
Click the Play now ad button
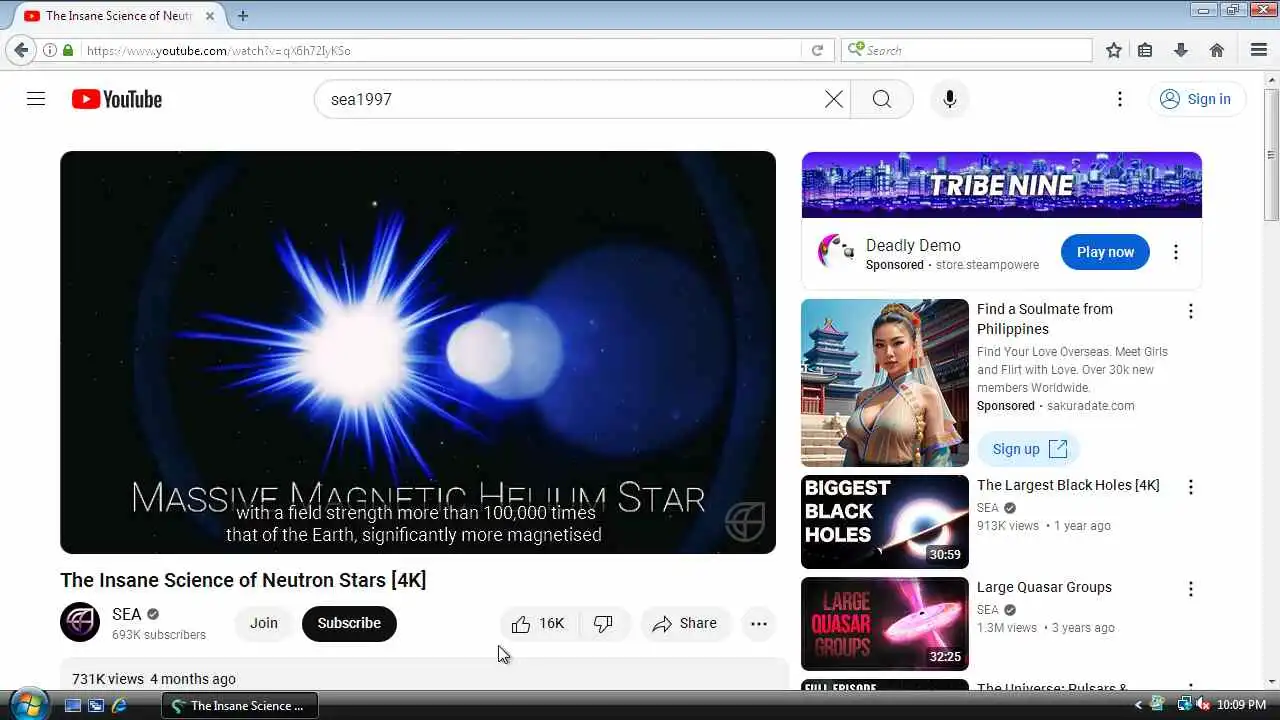(x=1105, y=252)
